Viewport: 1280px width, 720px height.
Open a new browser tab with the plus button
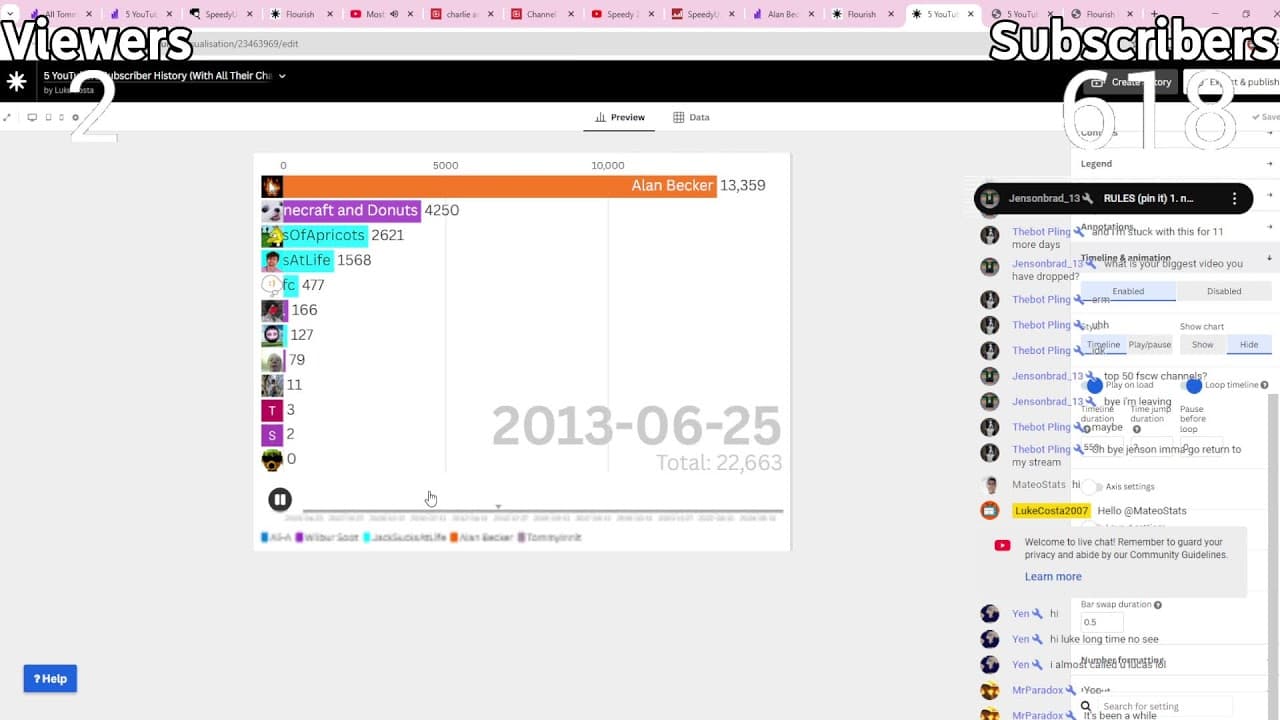[1155, 15]
